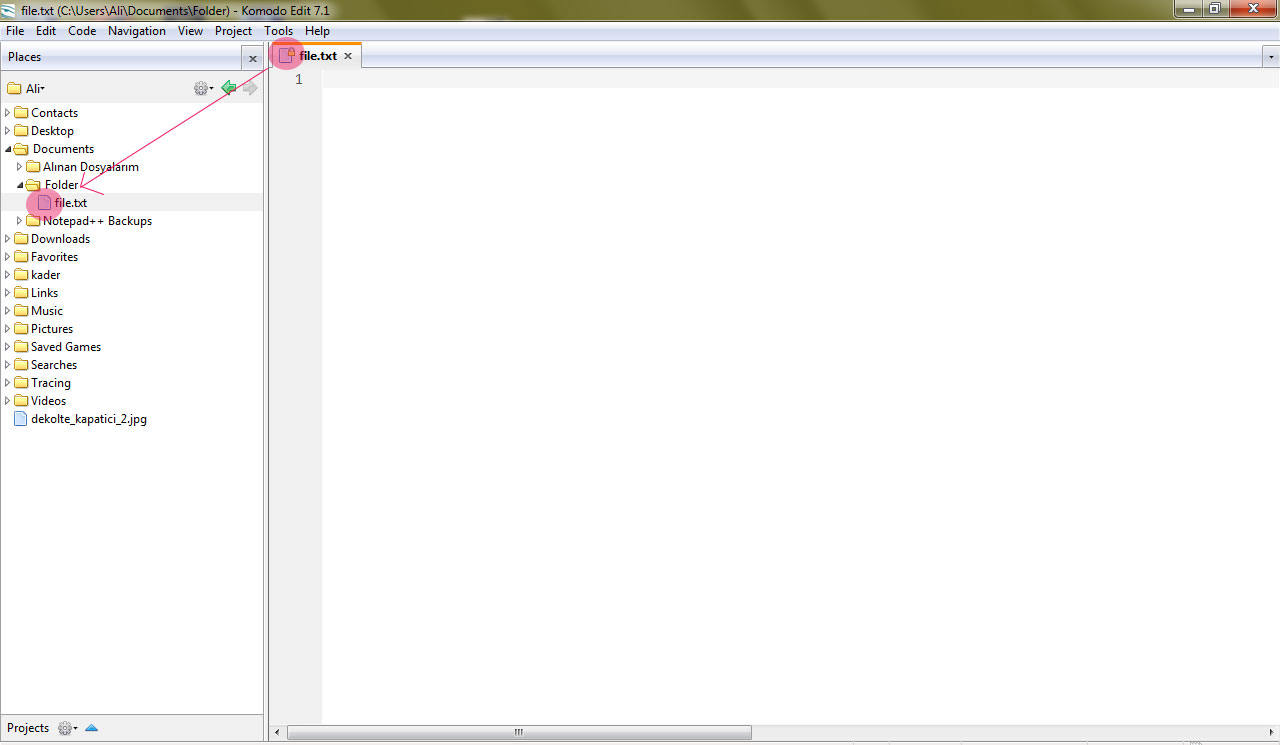This screenshot has width=1280, height=745.
Task: Switch to the file.txt editor tab
Action: pyautogui.click(x=318, y=56)
